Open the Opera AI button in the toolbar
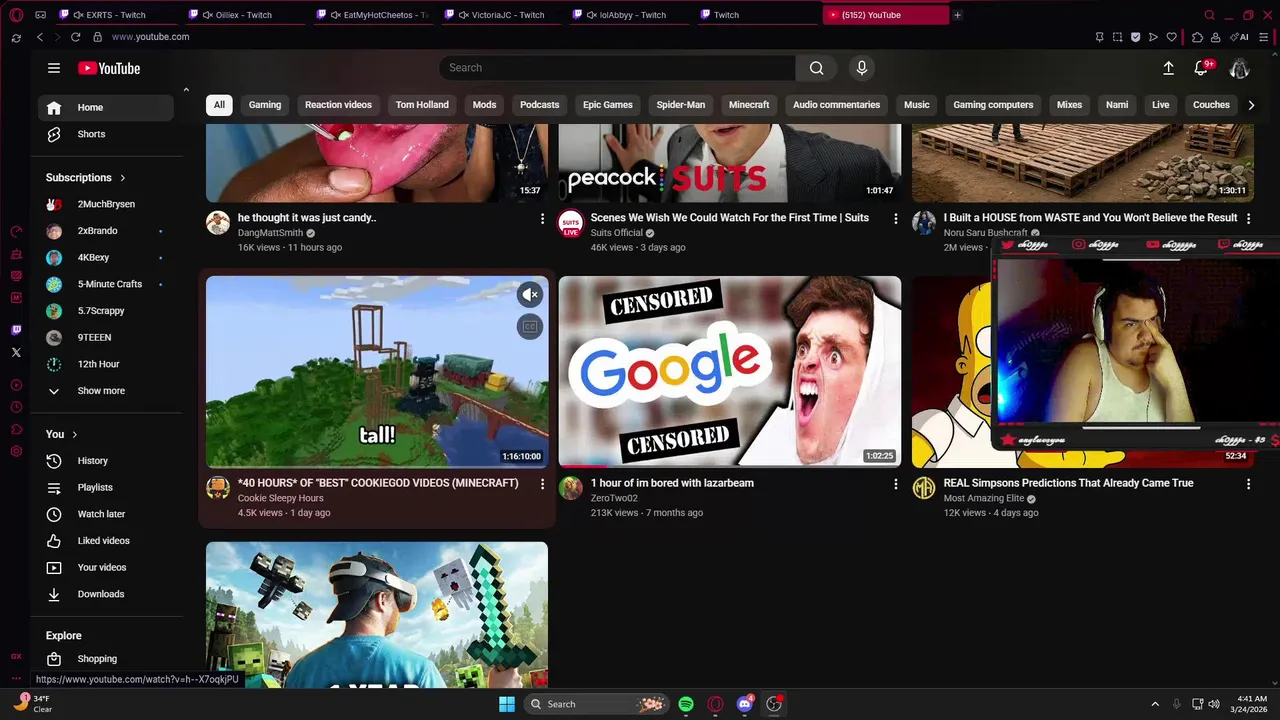The image size is (1280, 720). tap(1240, 37)
